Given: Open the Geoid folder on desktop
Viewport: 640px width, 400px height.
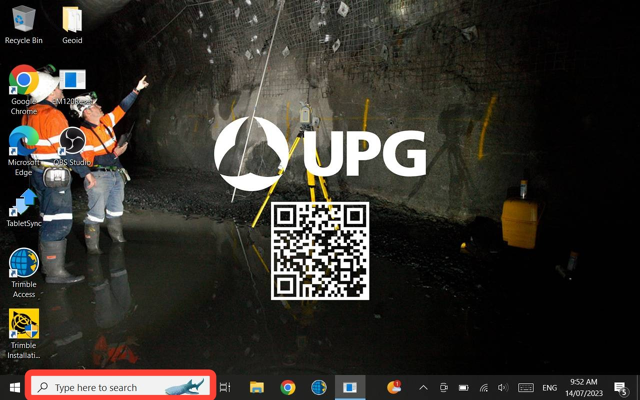Looking at the screenshot, I should point(72,25).
